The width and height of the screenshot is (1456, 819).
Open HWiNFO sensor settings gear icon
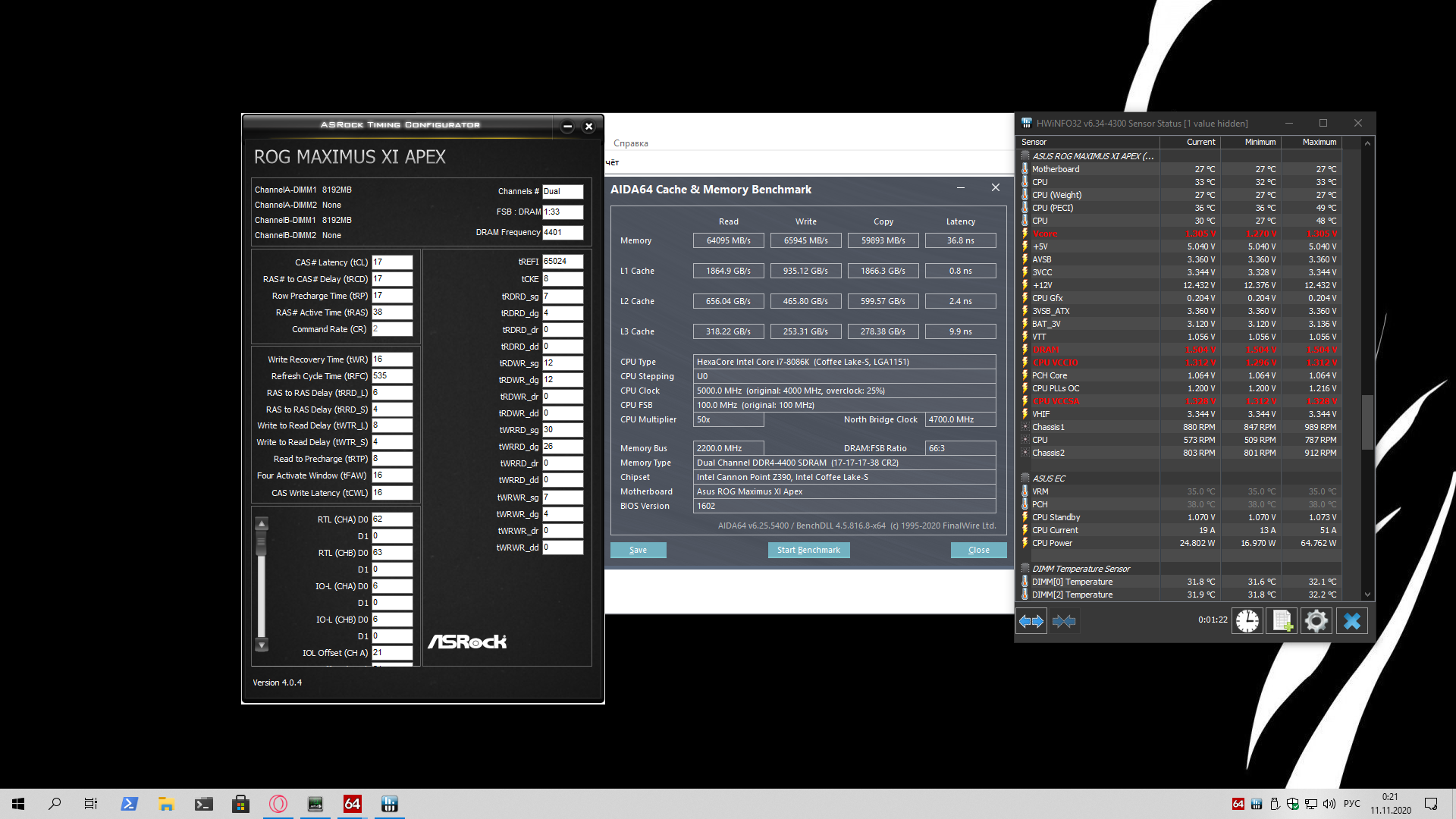tap(1316, 621)
